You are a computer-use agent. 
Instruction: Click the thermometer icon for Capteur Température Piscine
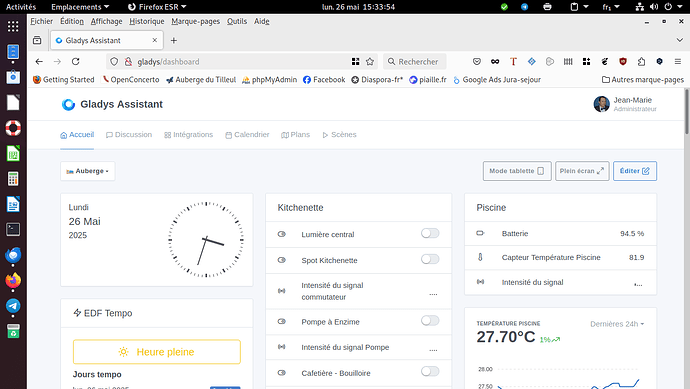(480, 257)
